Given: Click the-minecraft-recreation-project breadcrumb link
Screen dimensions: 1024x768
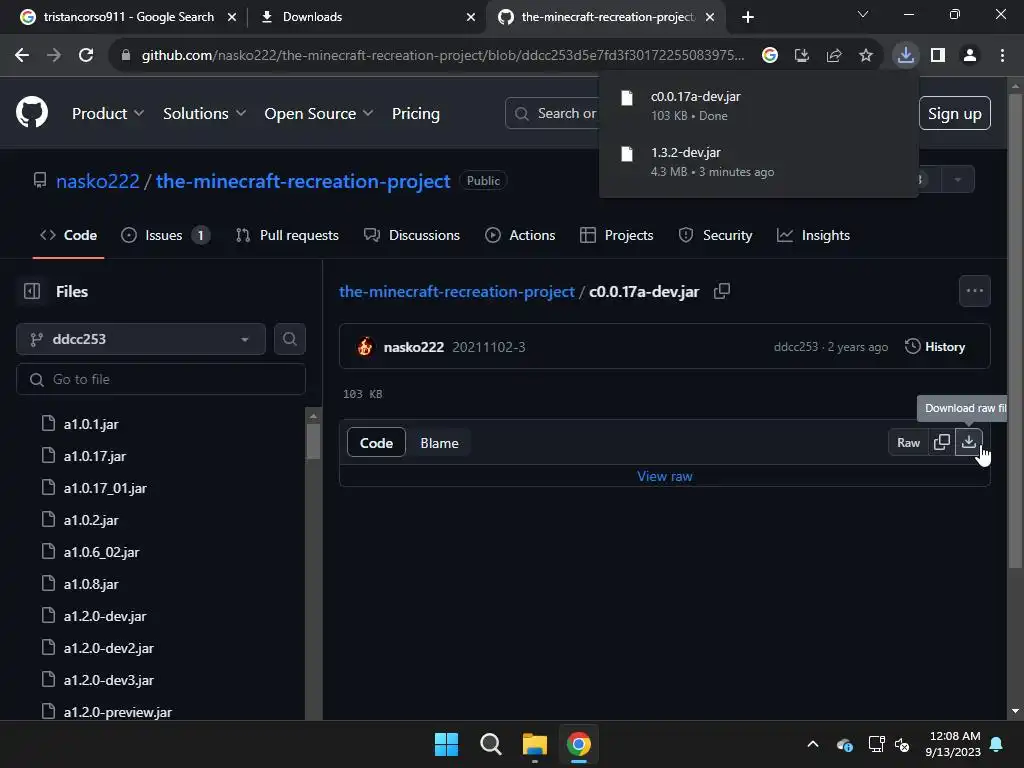Looking at the screenshot, I should [456, 291].
